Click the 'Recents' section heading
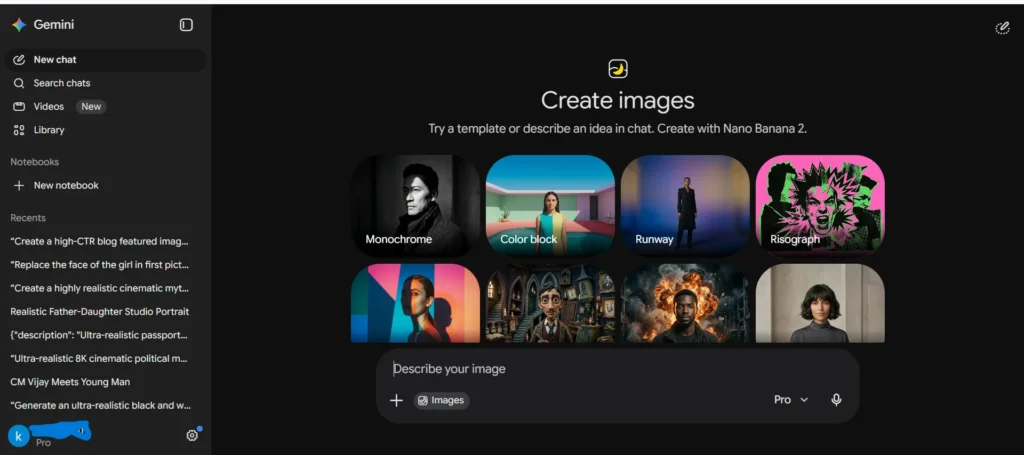The width and height of the screenshot is (1024, 455). pos(28,218)
